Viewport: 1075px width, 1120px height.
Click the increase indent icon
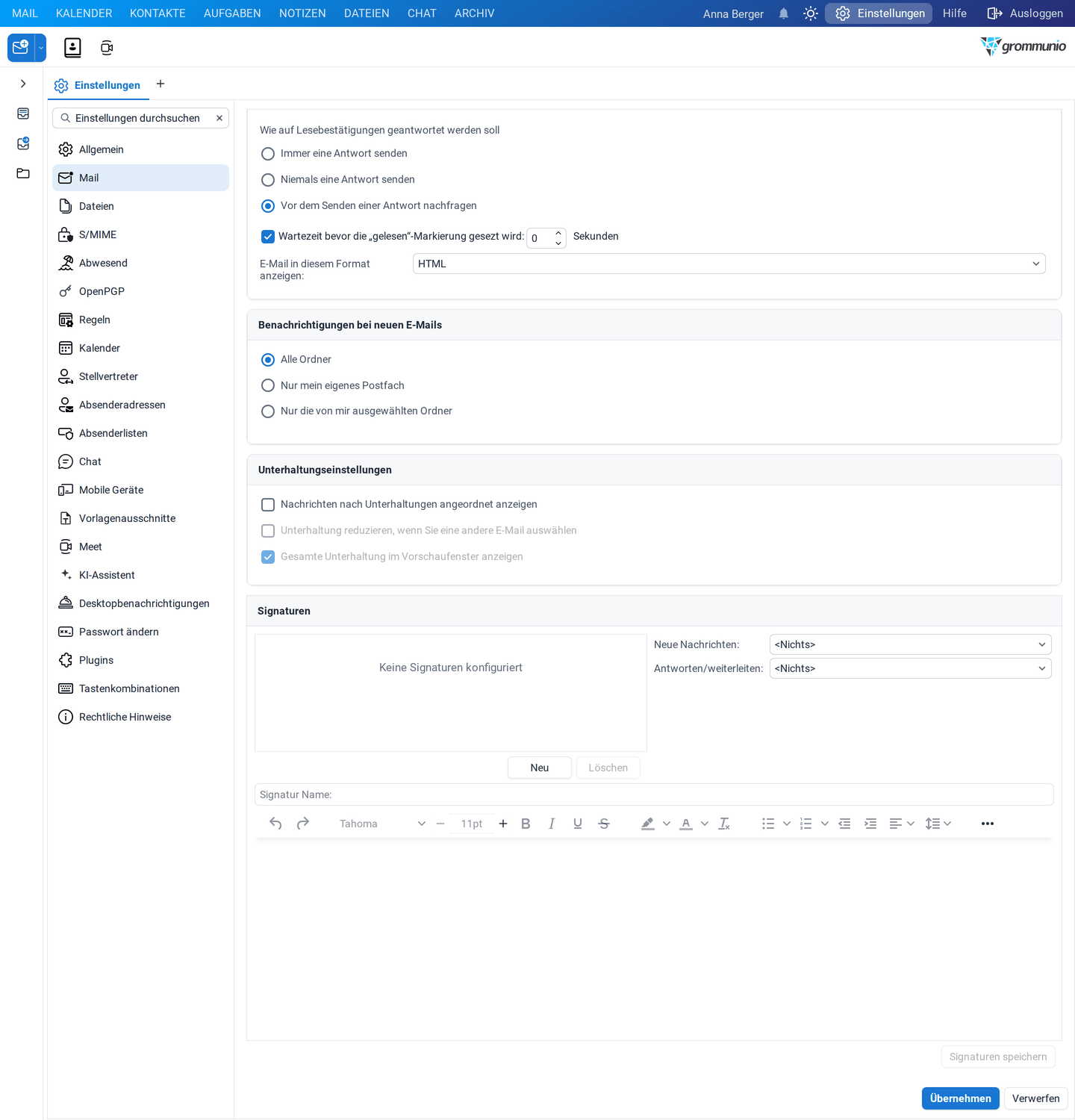pyautogui.click(x=870, y=824)
